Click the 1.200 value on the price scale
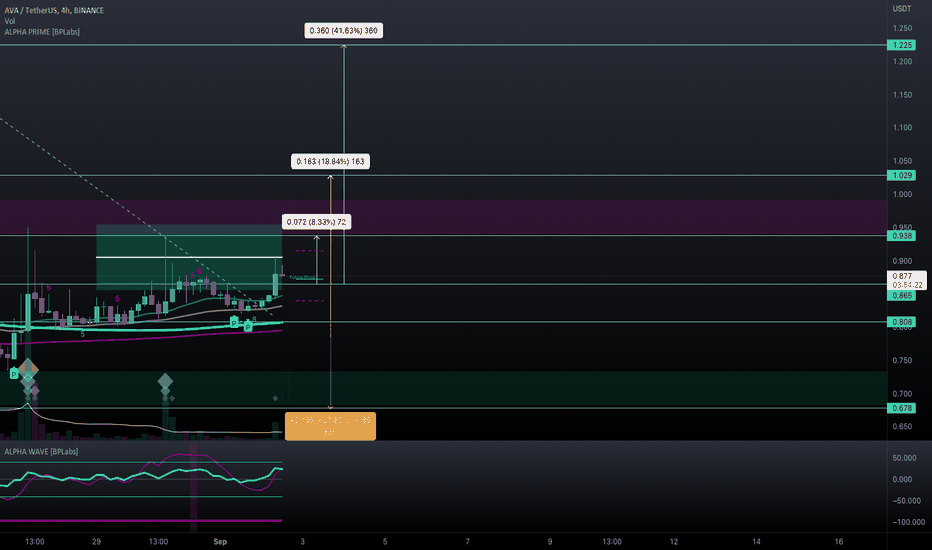The image size is (932, 550). [902, 61]
